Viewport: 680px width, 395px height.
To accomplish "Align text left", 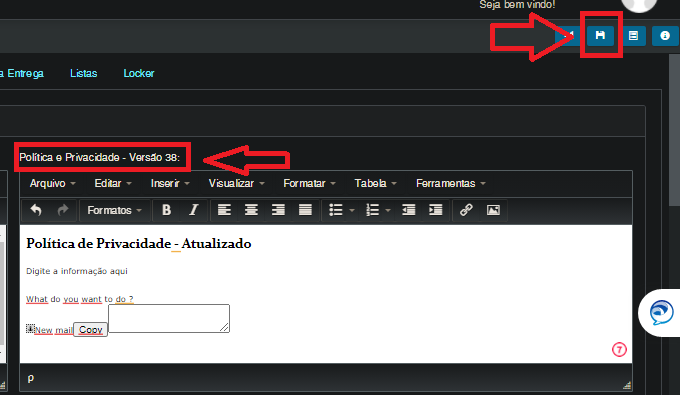I will point(224,210).
